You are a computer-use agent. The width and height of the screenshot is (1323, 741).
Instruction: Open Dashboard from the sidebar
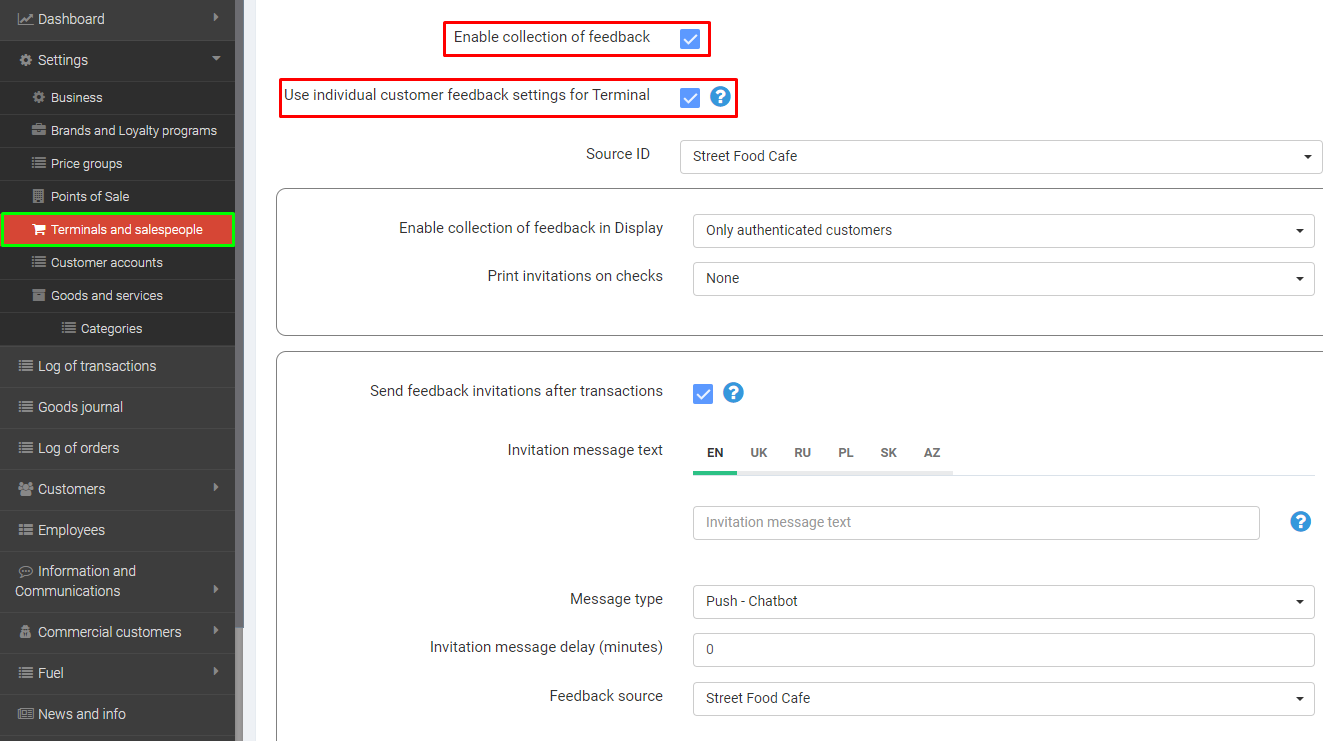(x=71, y=19)
